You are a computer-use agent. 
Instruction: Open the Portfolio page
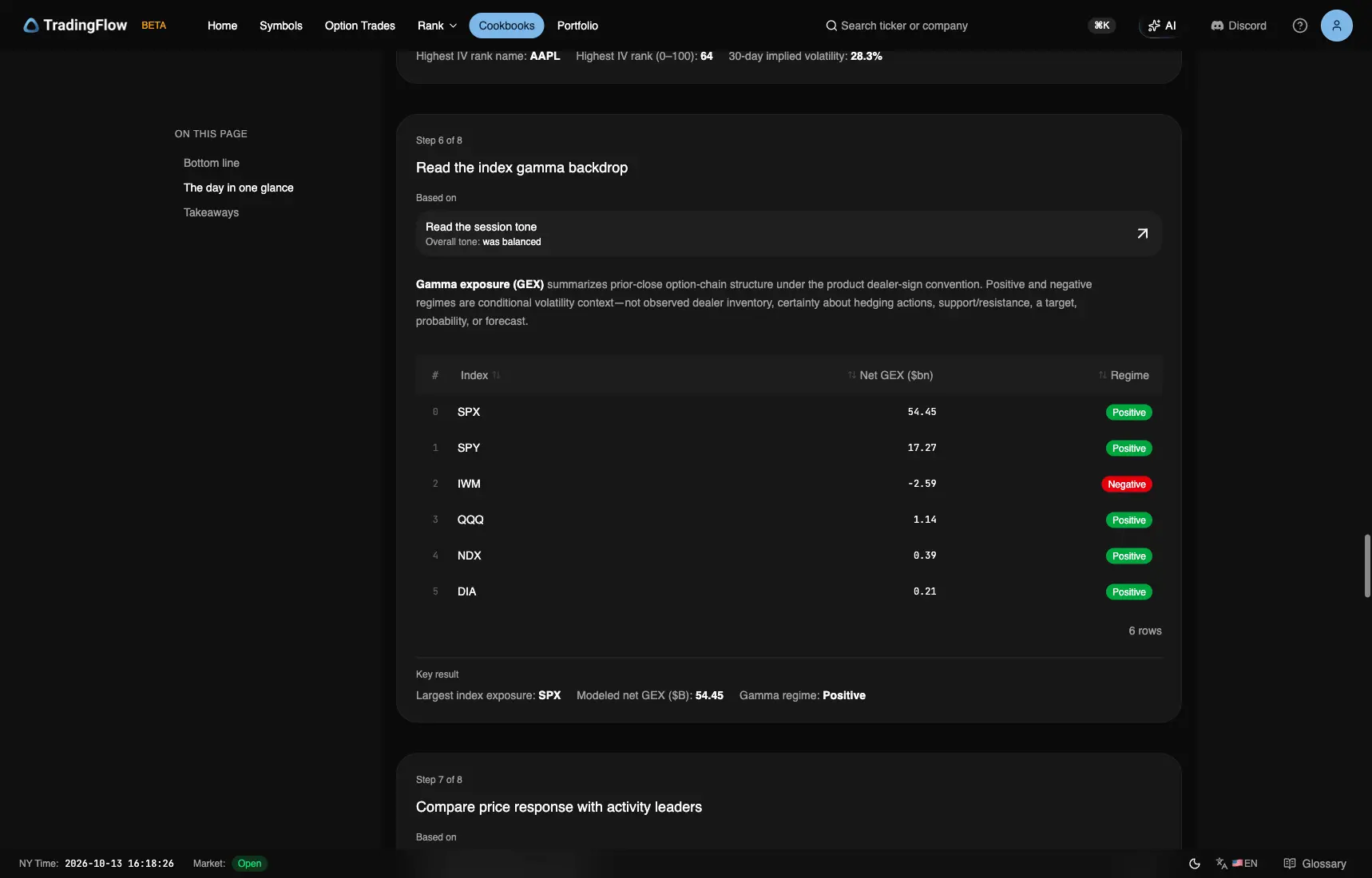pyautogui.click(x=577, y=26)
